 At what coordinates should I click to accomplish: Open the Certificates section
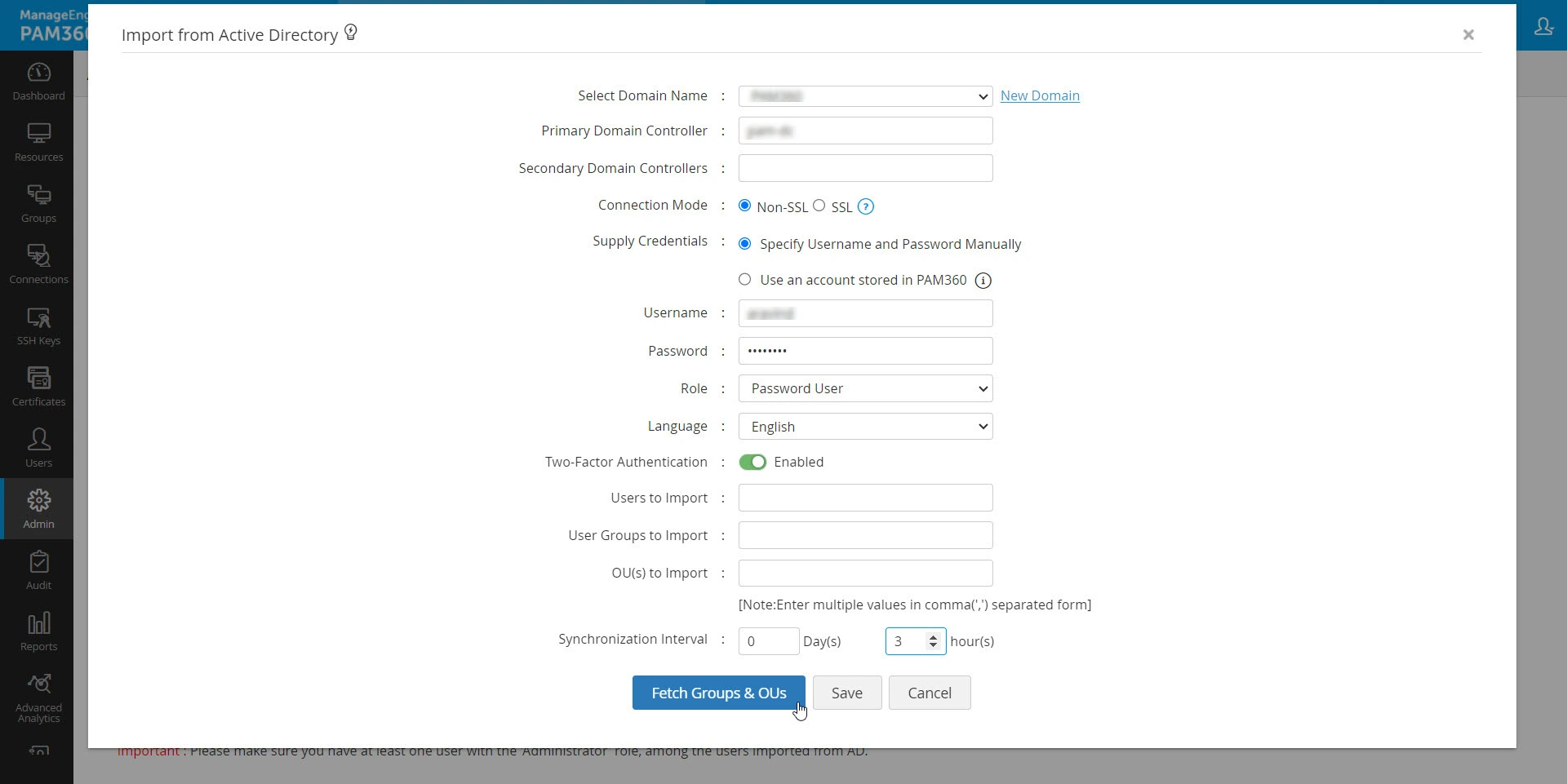pos(38,383)
